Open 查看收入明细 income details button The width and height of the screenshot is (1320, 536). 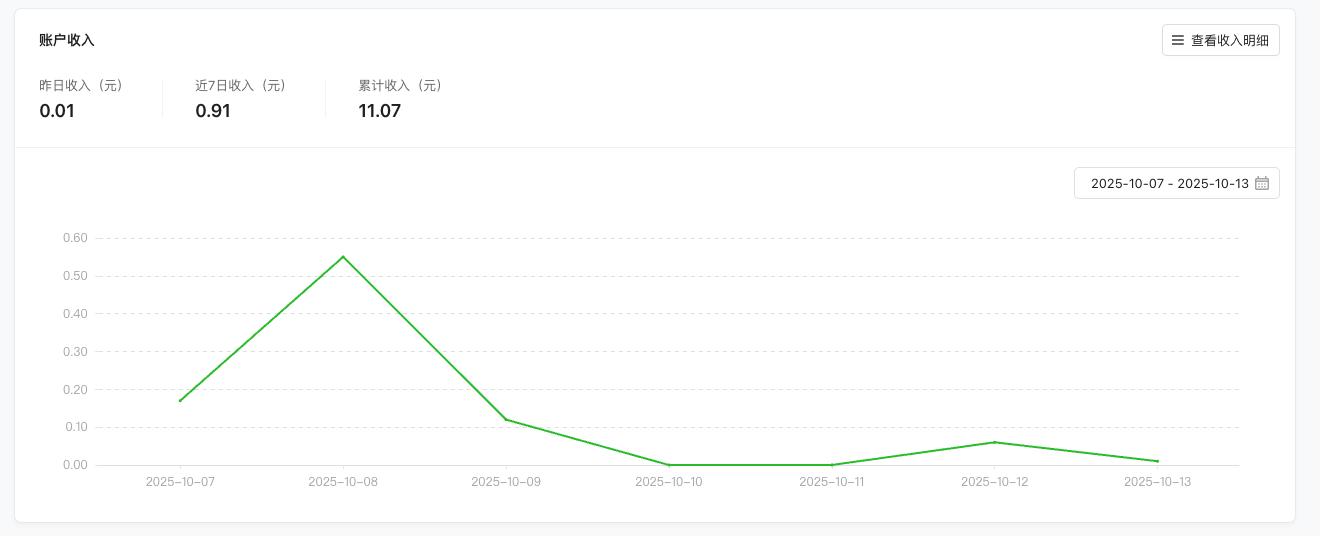tap(1220, 41)
